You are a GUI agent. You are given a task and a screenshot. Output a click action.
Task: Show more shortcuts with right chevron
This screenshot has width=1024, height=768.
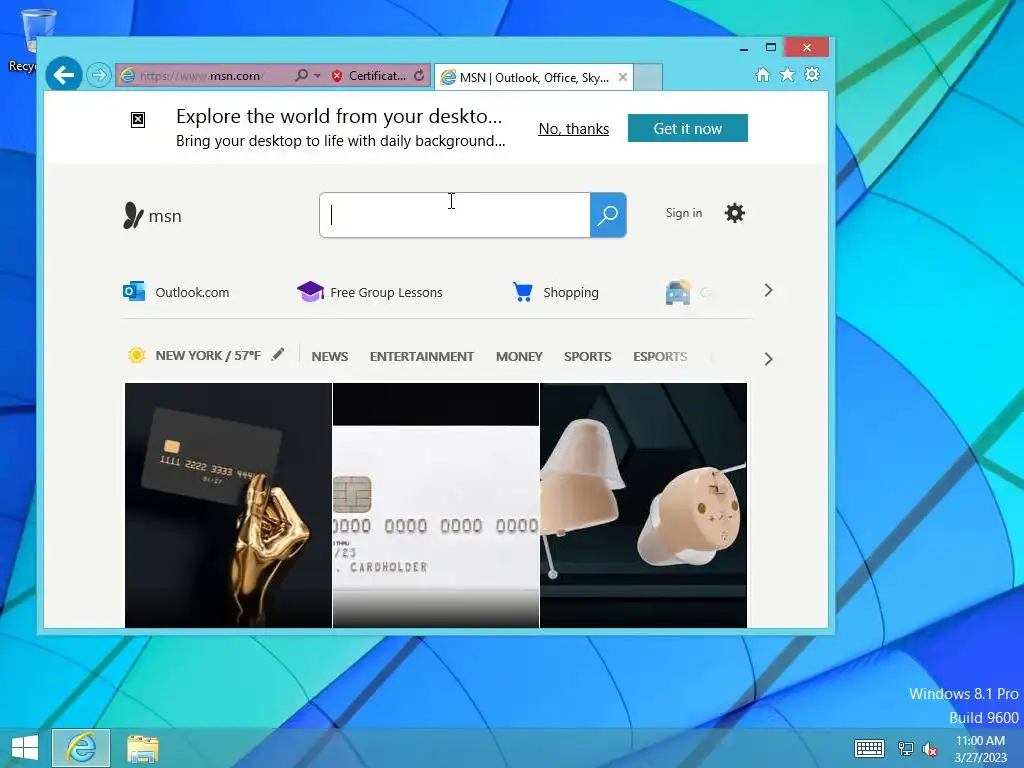[x=768, y=291]
